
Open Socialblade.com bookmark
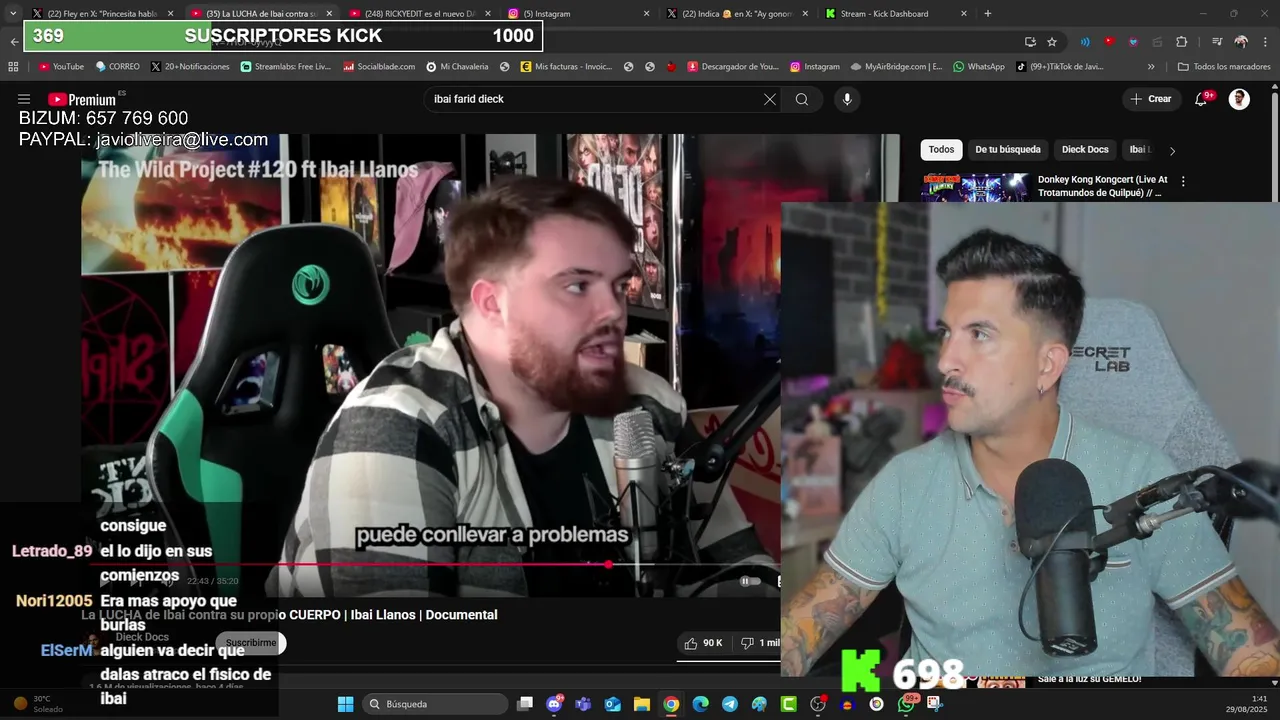(380, 67)
